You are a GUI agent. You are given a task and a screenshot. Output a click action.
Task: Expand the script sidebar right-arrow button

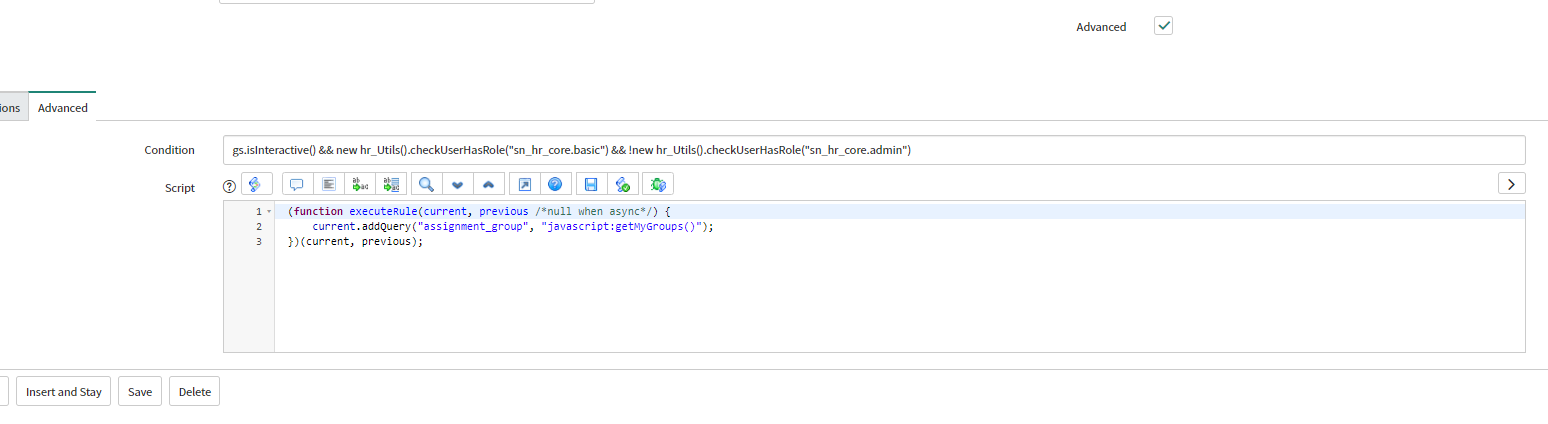point(1511,184)
